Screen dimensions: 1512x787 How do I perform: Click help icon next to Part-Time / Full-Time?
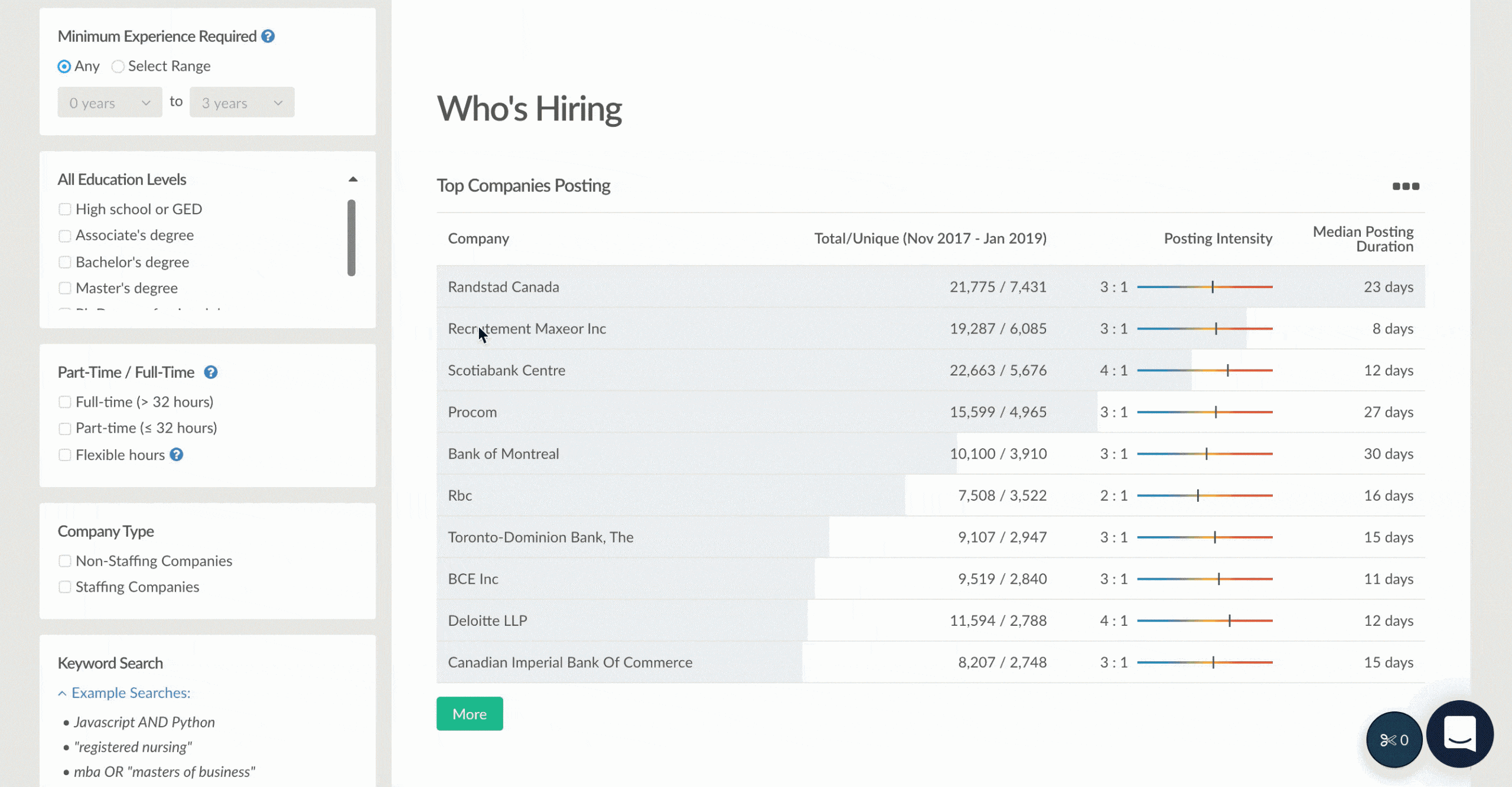[x=211, y=373]
